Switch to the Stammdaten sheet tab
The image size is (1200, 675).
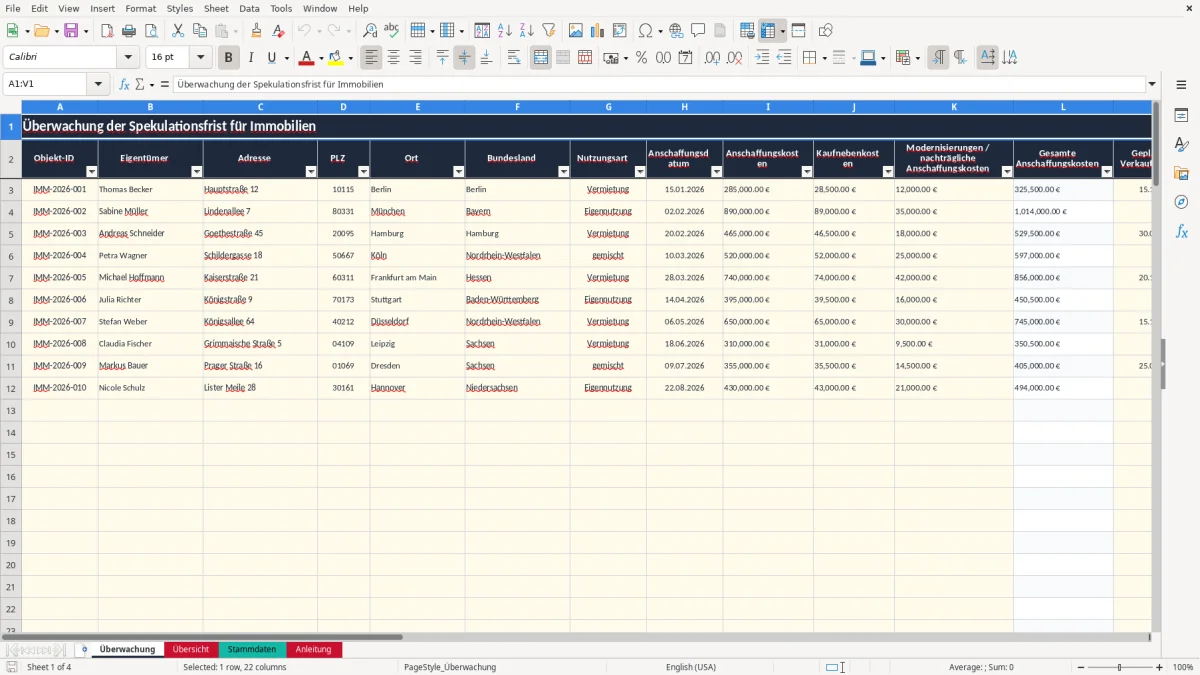(252, 649)
